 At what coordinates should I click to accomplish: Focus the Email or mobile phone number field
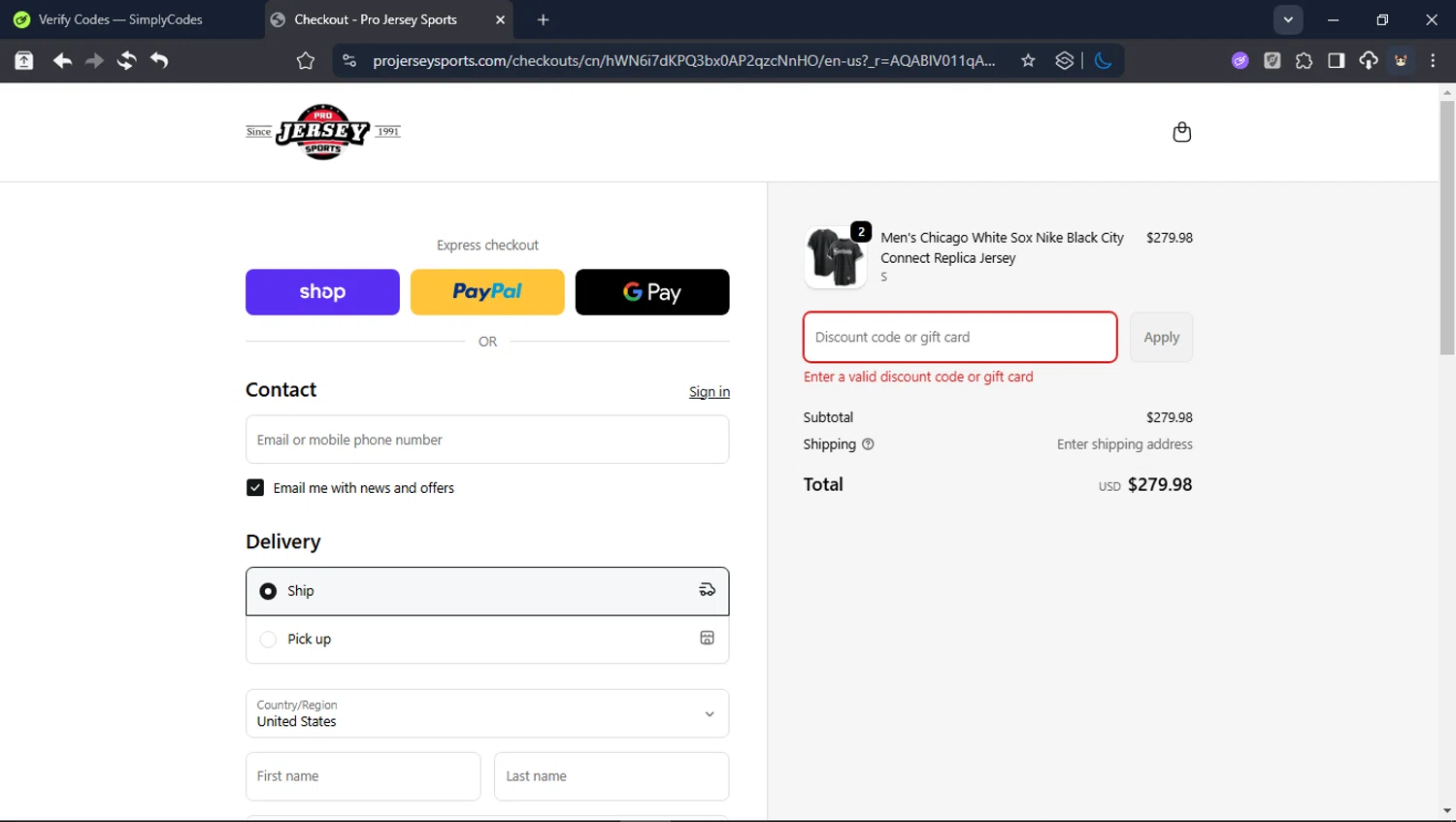tap(487, 440)
